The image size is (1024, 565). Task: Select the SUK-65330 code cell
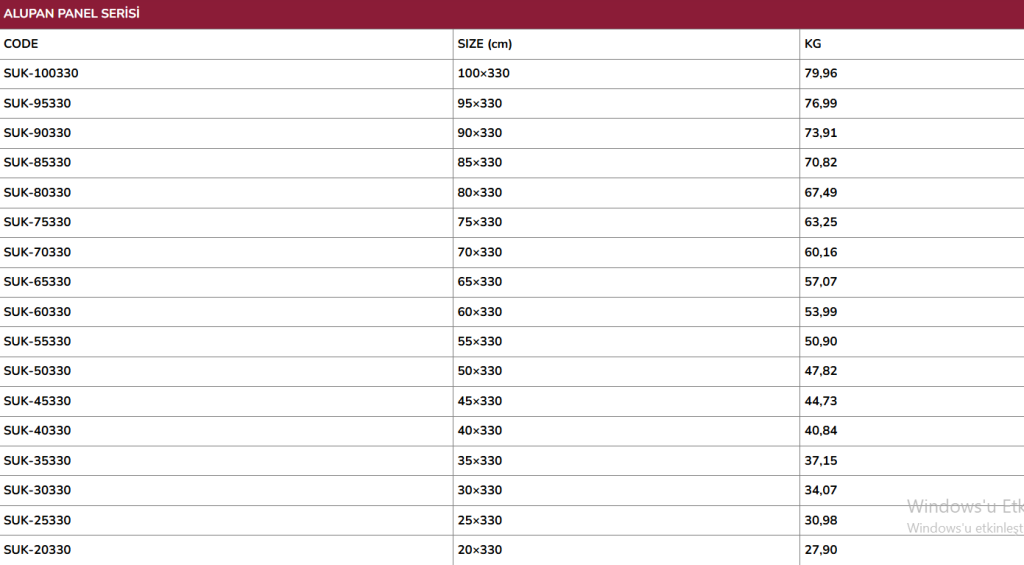click(x=38, y=281)
